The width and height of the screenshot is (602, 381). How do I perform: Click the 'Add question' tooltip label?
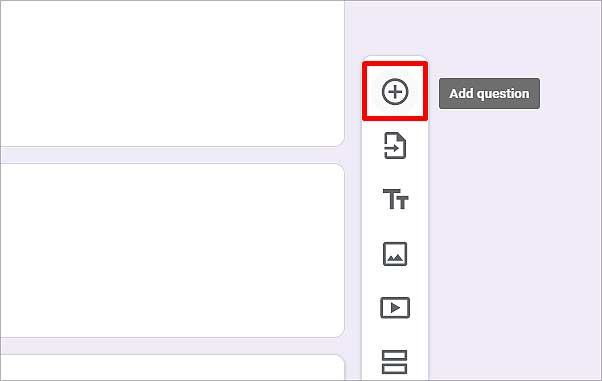click(x=489, y=94)
